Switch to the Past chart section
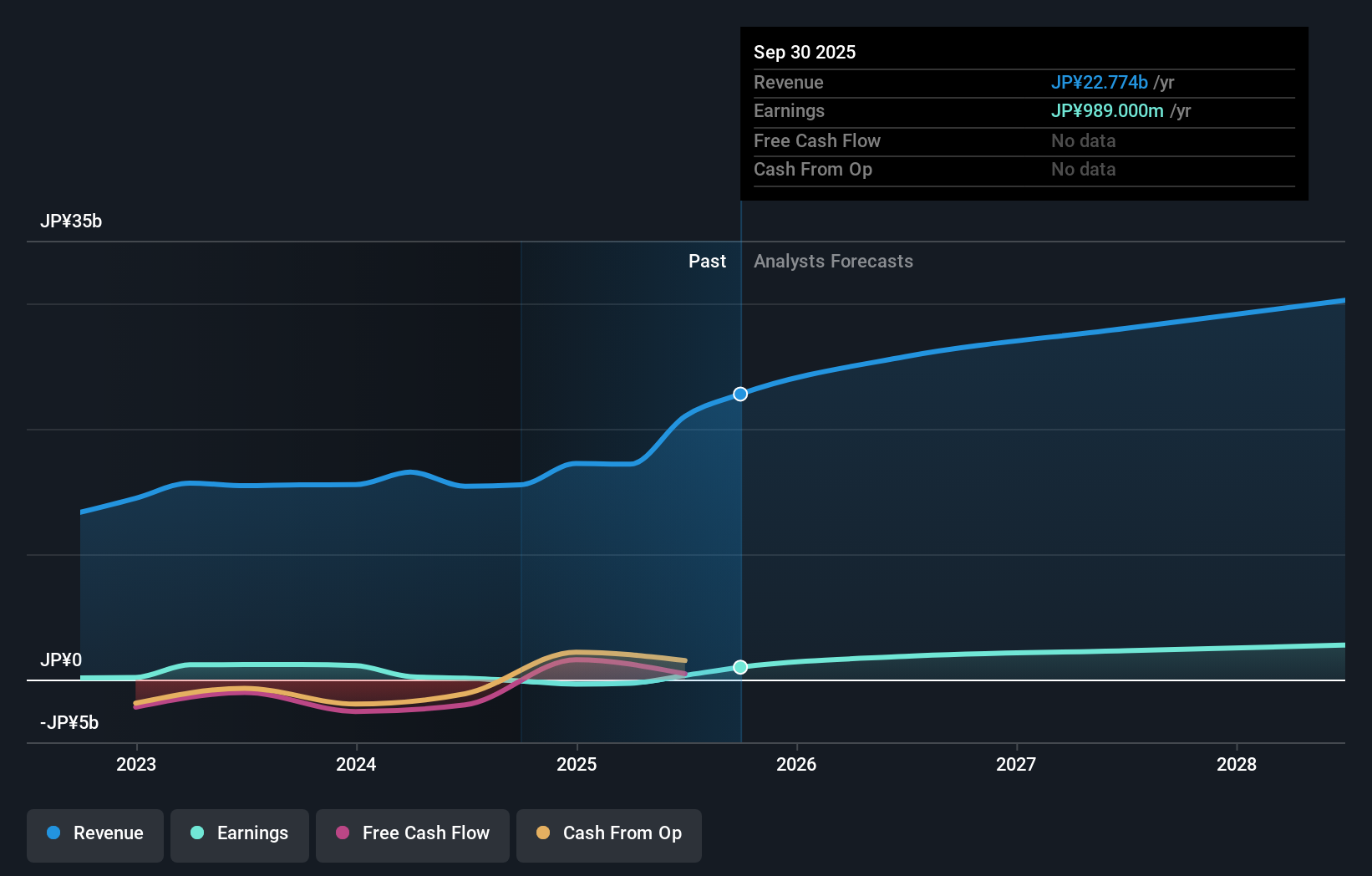 click(708, 261)
